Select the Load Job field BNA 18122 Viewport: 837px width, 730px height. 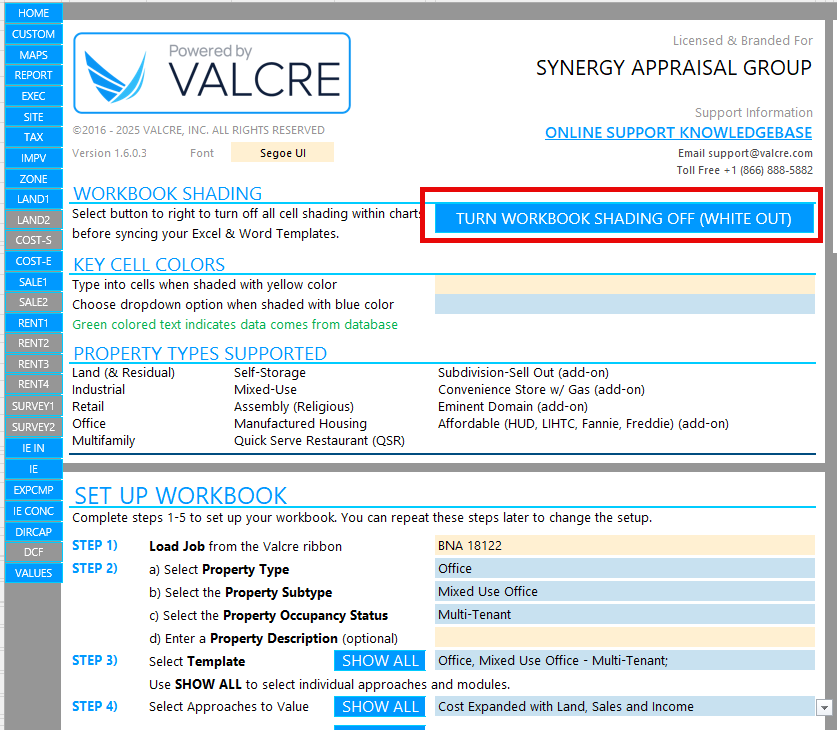coord(625,545)
